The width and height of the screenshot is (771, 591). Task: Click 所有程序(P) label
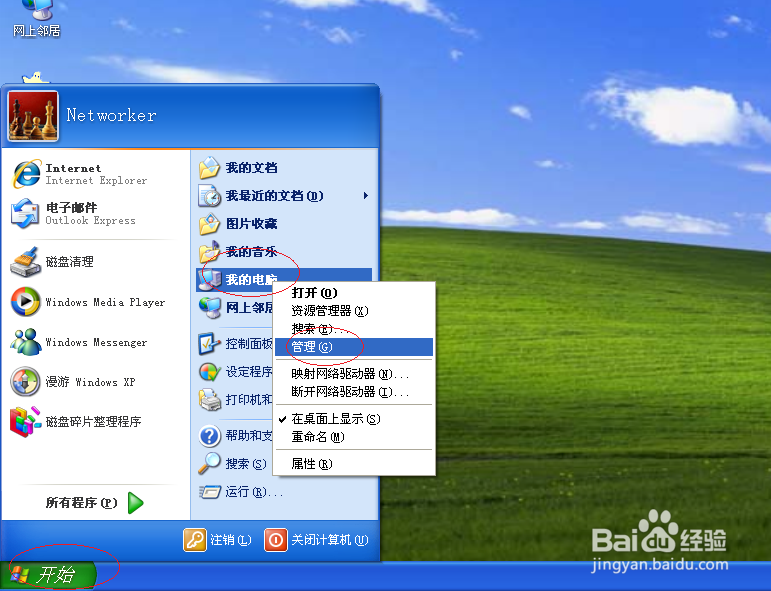coord(82,503)
